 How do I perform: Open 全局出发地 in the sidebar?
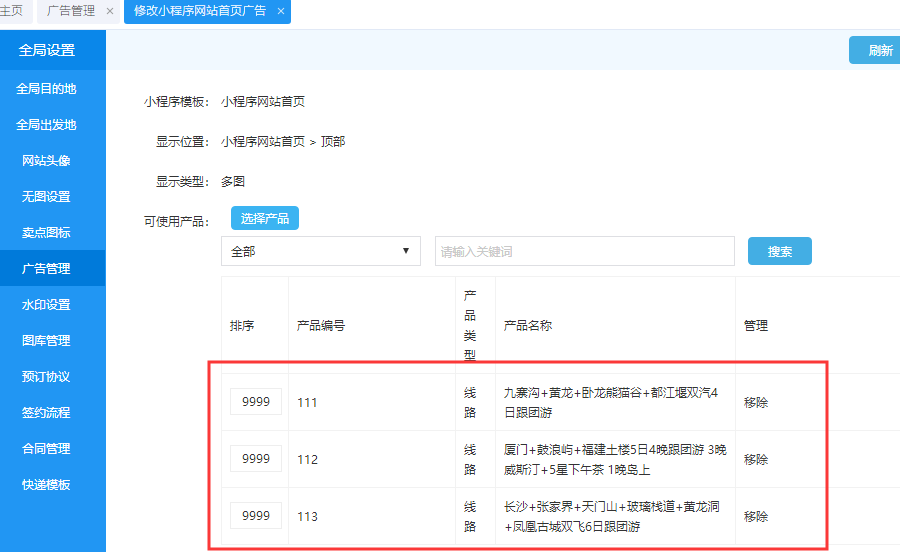tap(46, 125)
